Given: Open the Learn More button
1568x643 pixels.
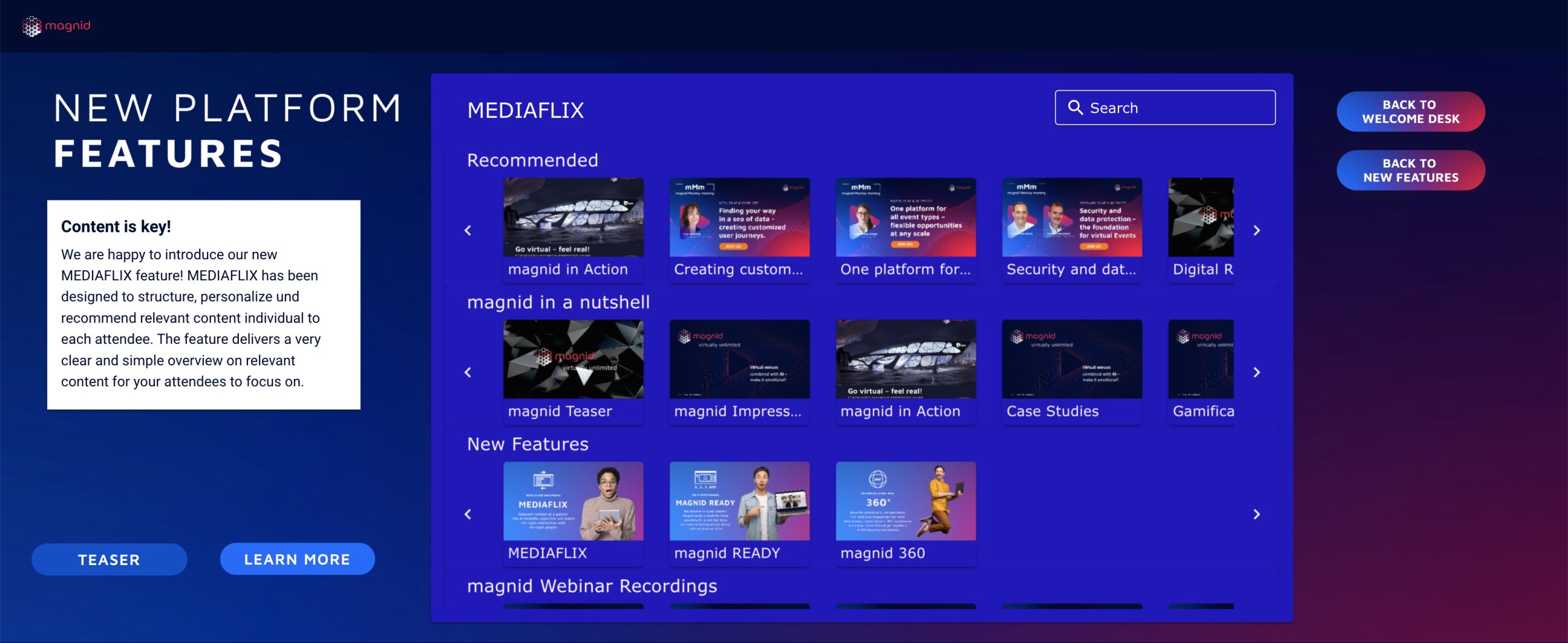Looking at the screenshot, I should [x=297, y=559].
